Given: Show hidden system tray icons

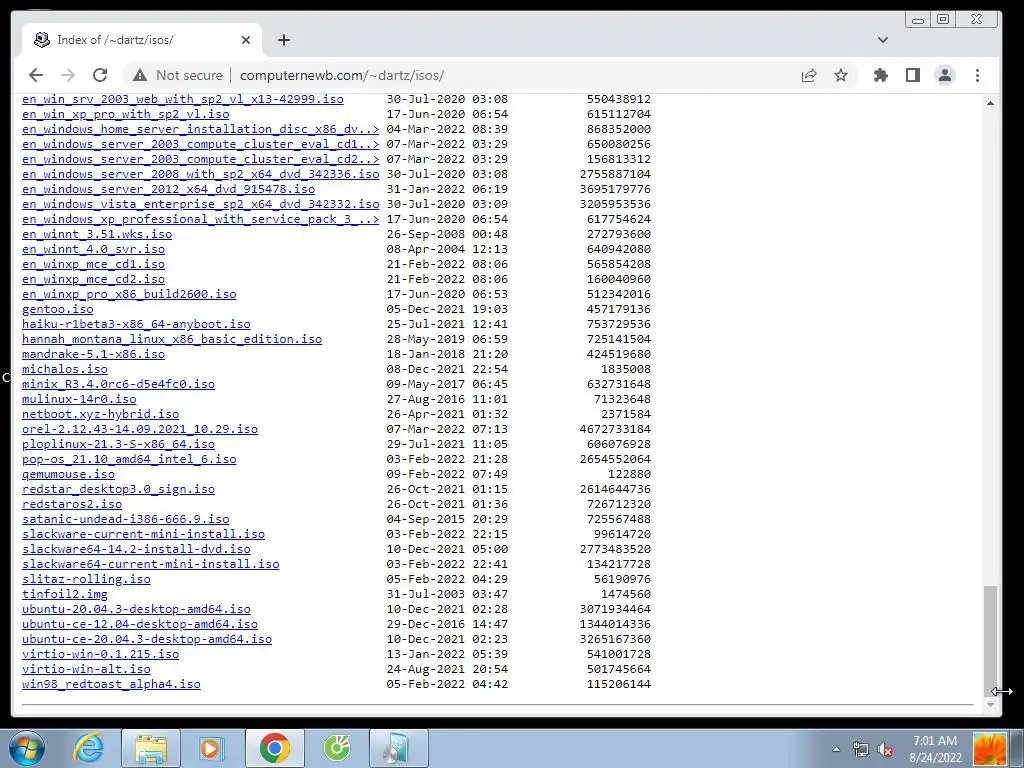Looking at the screenshot, I should tap(836, 749).
